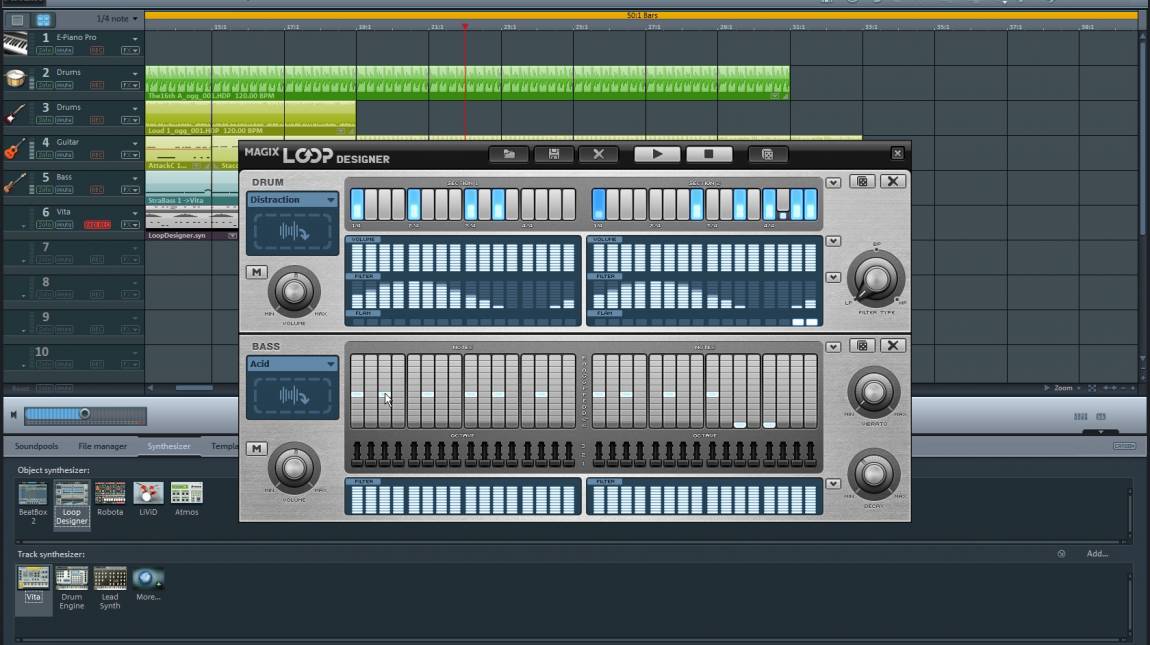Mute track 3 Drums

click(65, 120)
